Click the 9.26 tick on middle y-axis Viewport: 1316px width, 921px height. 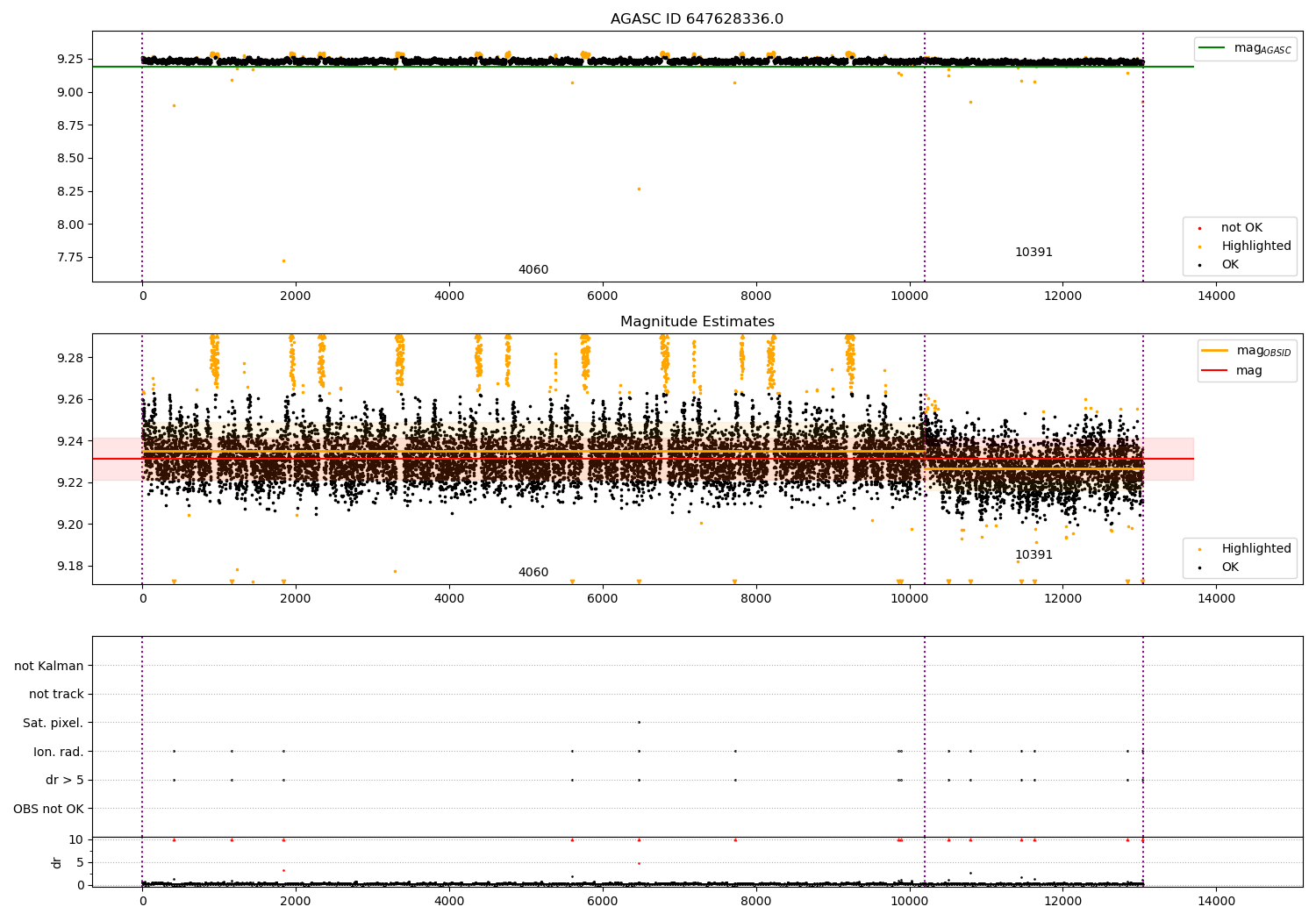[x=70, y=399]
